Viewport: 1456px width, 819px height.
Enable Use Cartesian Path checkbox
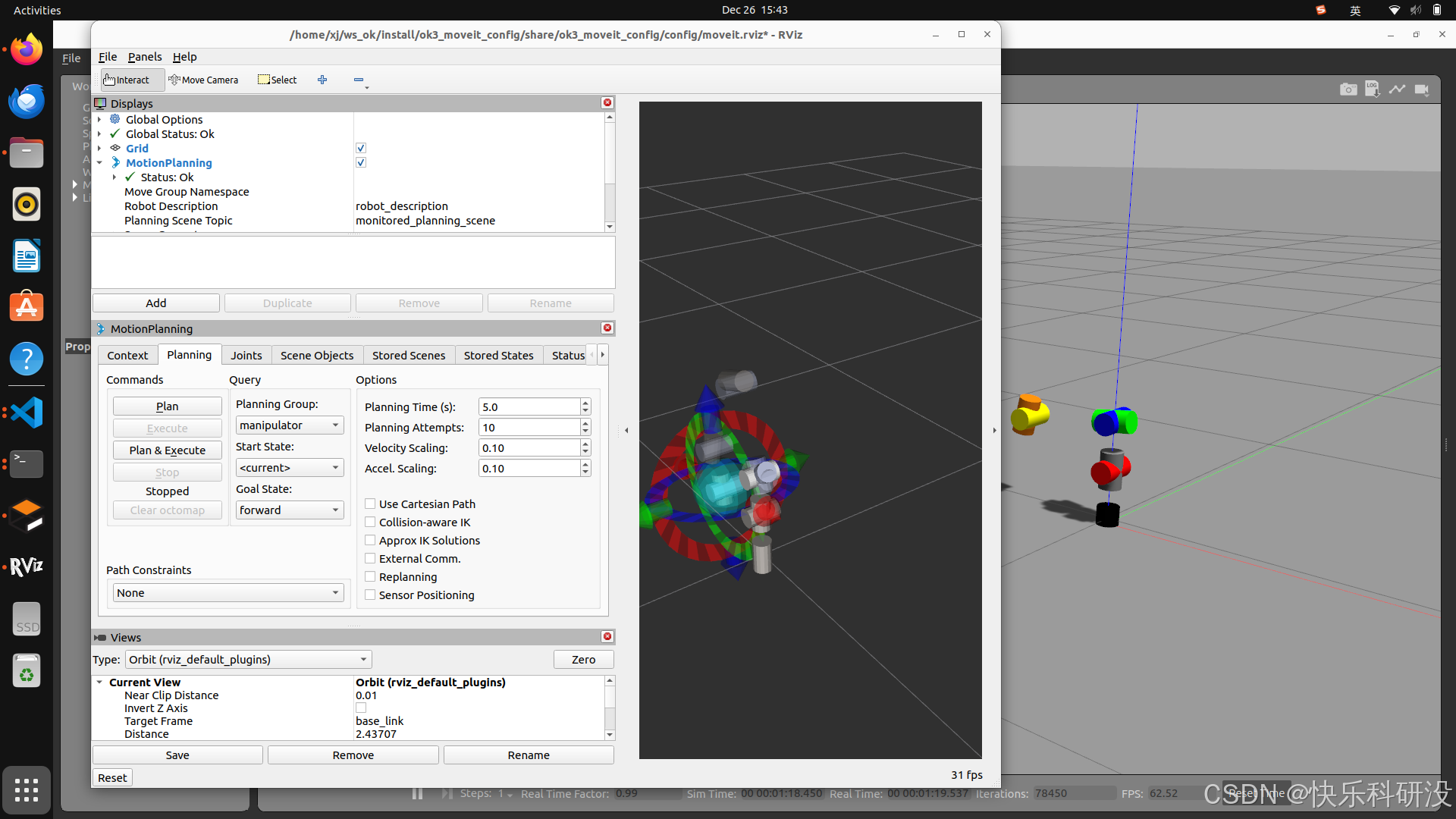tap(370, 504)
